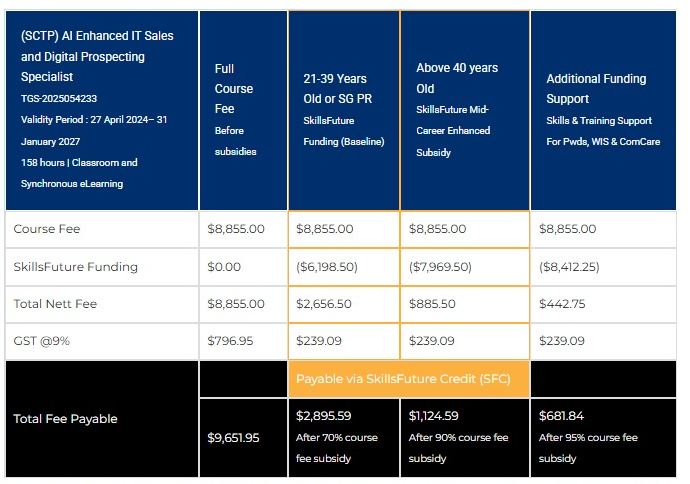Click the Total Fee Payable row label
This screenshot has height=484, width=690.
coord(65,419)
